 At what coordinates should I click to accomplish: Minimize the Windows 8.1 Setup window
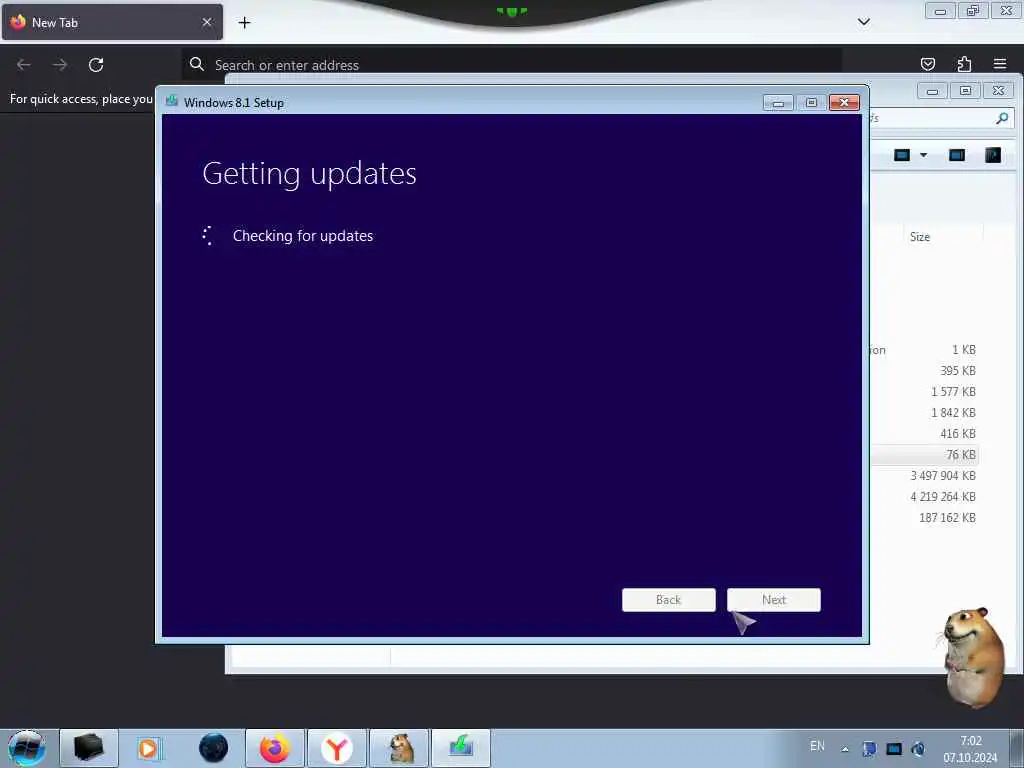778,103
